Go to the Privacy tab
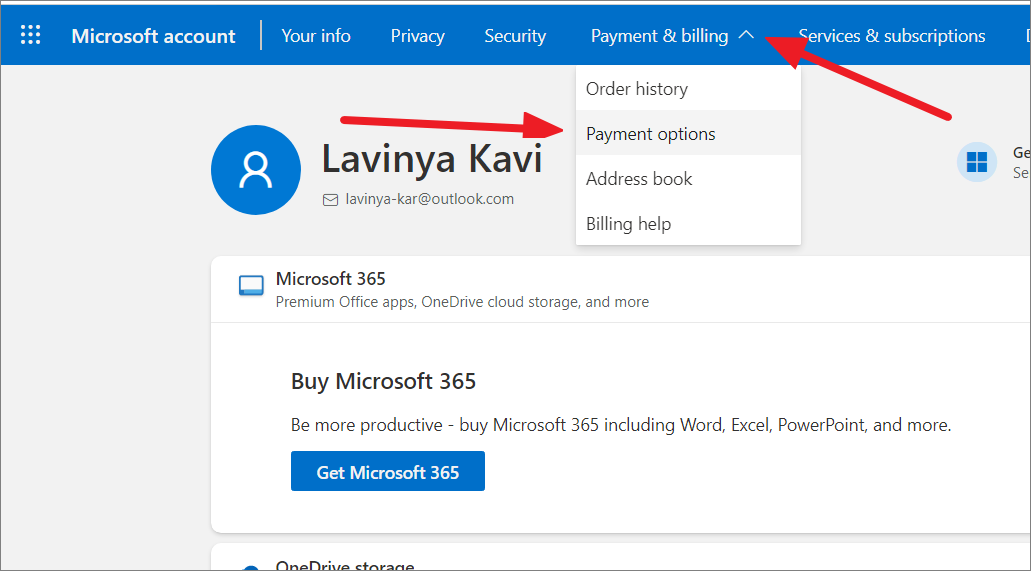 coord(418,36)
